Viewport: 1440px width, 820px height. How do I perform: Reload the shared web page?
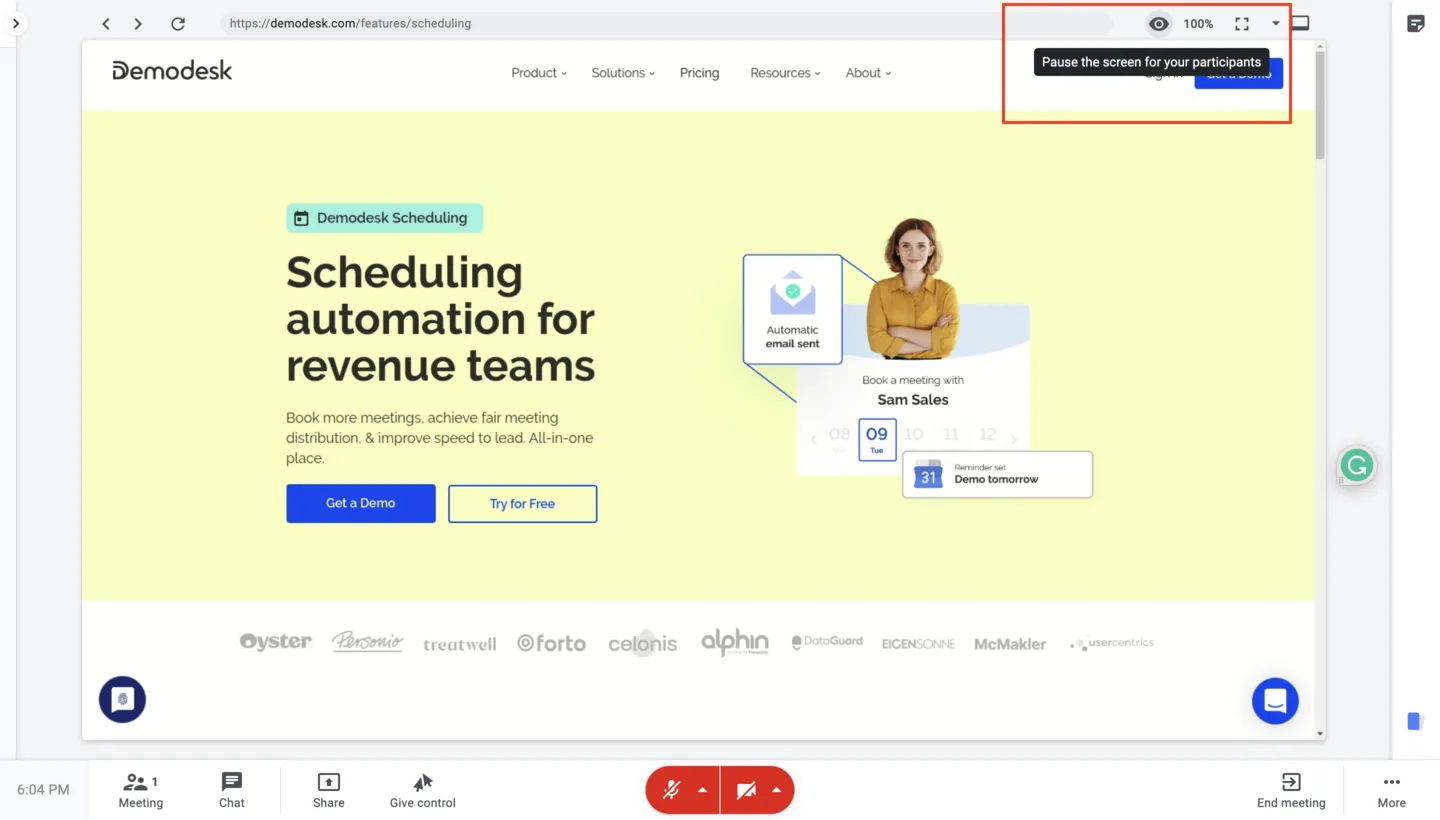178,23
